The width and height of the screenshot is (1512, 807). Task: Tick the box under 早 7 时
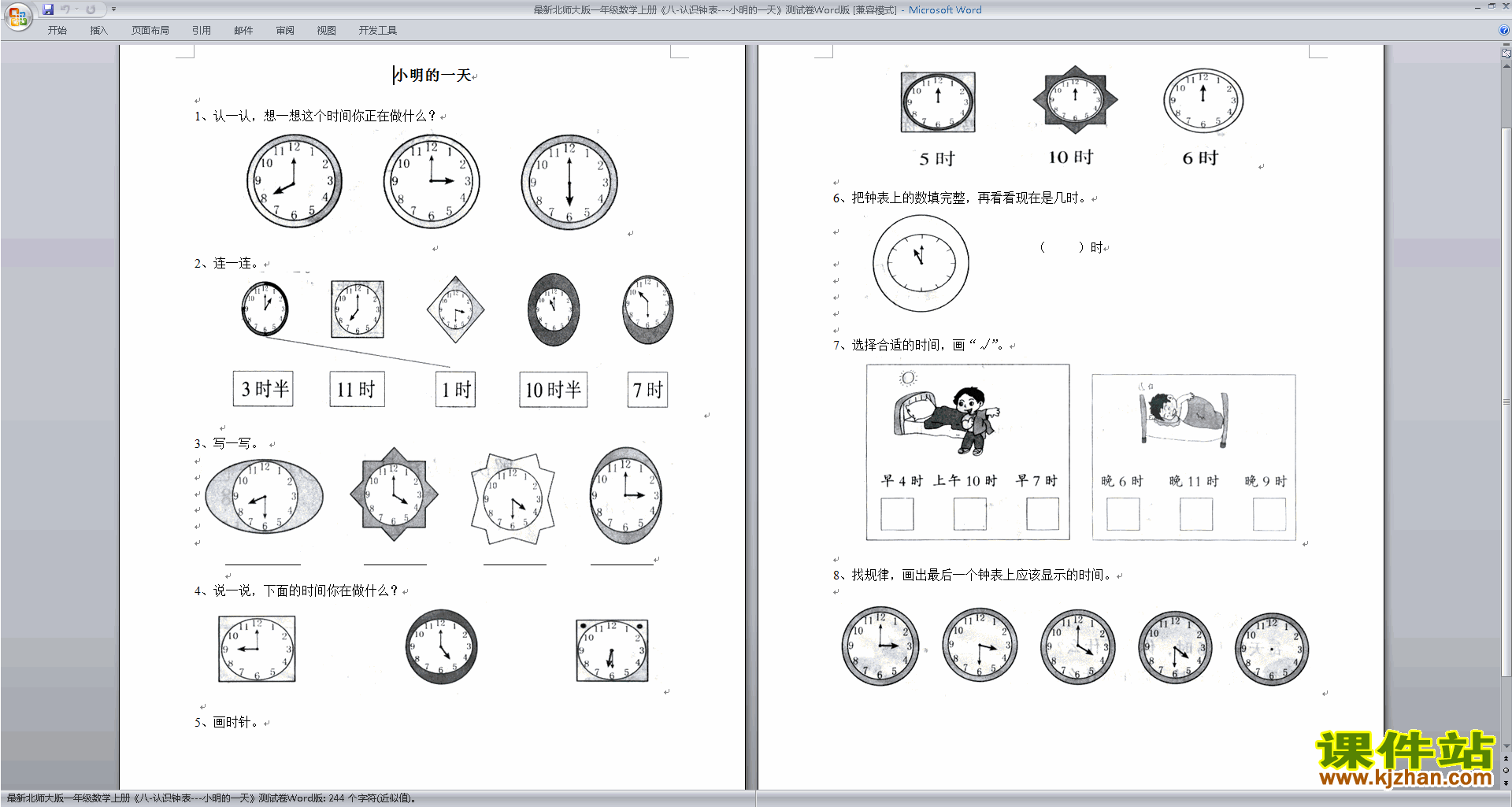pos(1043,514)
